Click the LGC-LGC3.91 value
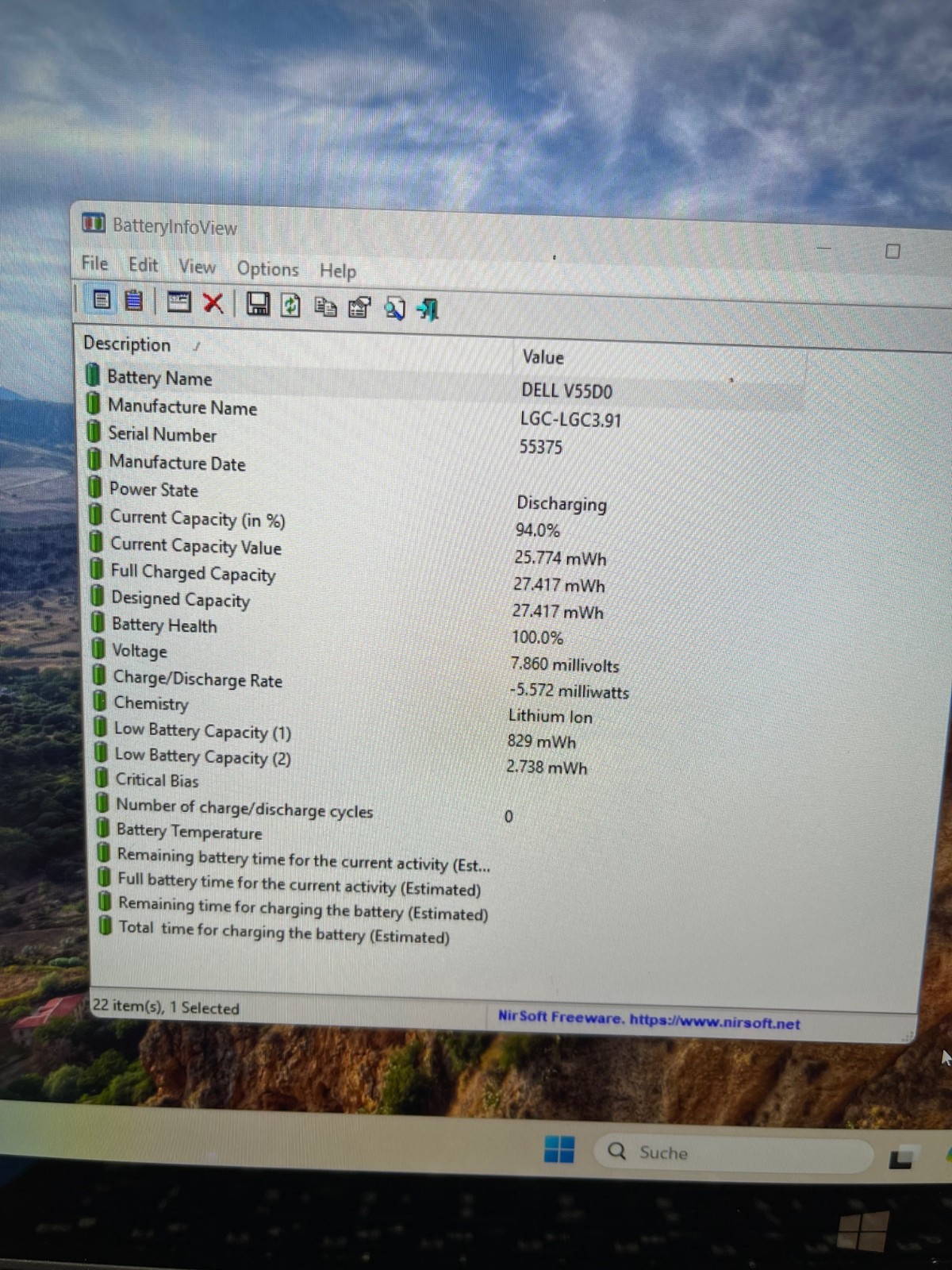This screenshot has height=1270, width=952. point(570,419)
